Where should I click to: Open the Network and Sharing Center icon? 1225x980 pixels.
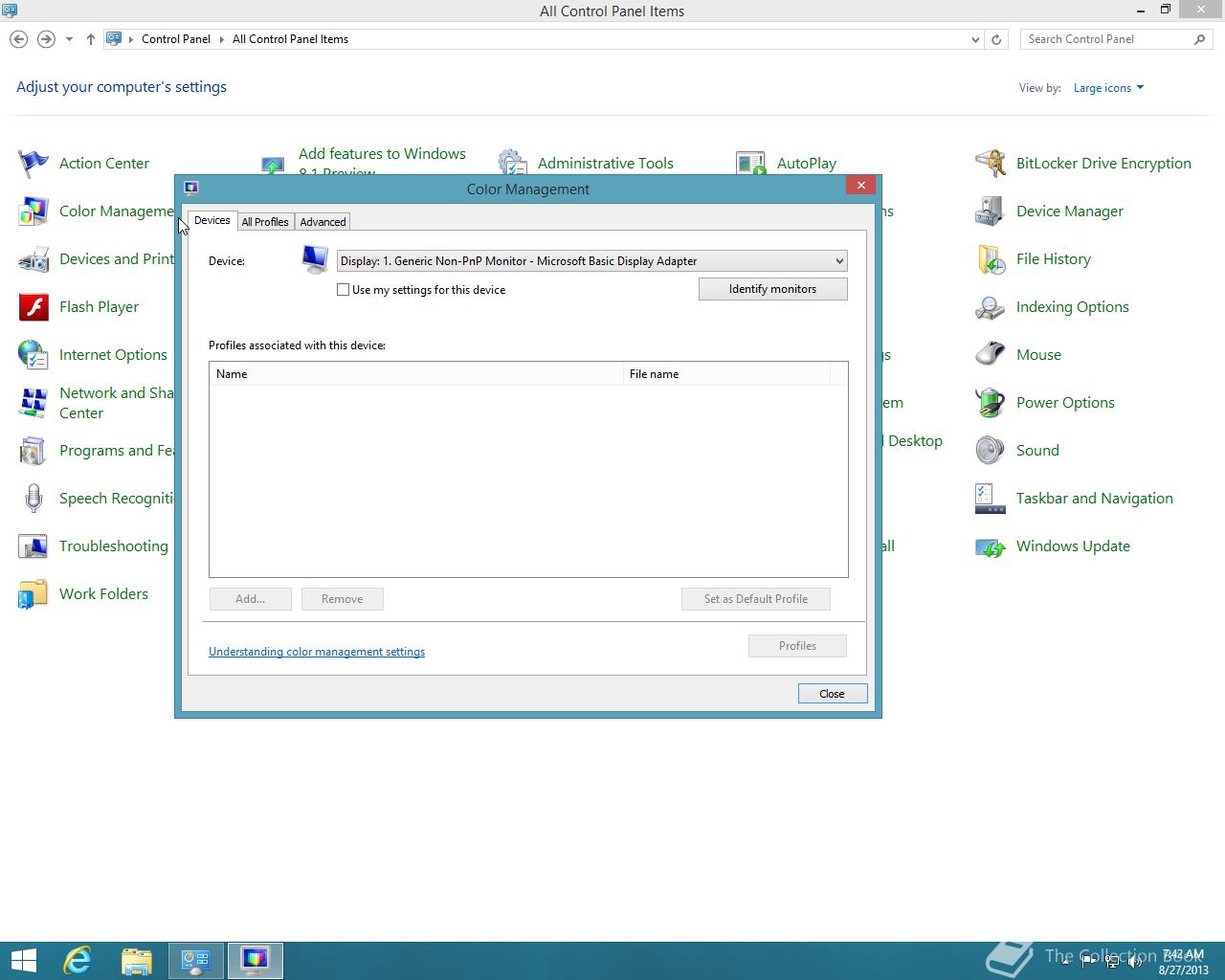33,403
